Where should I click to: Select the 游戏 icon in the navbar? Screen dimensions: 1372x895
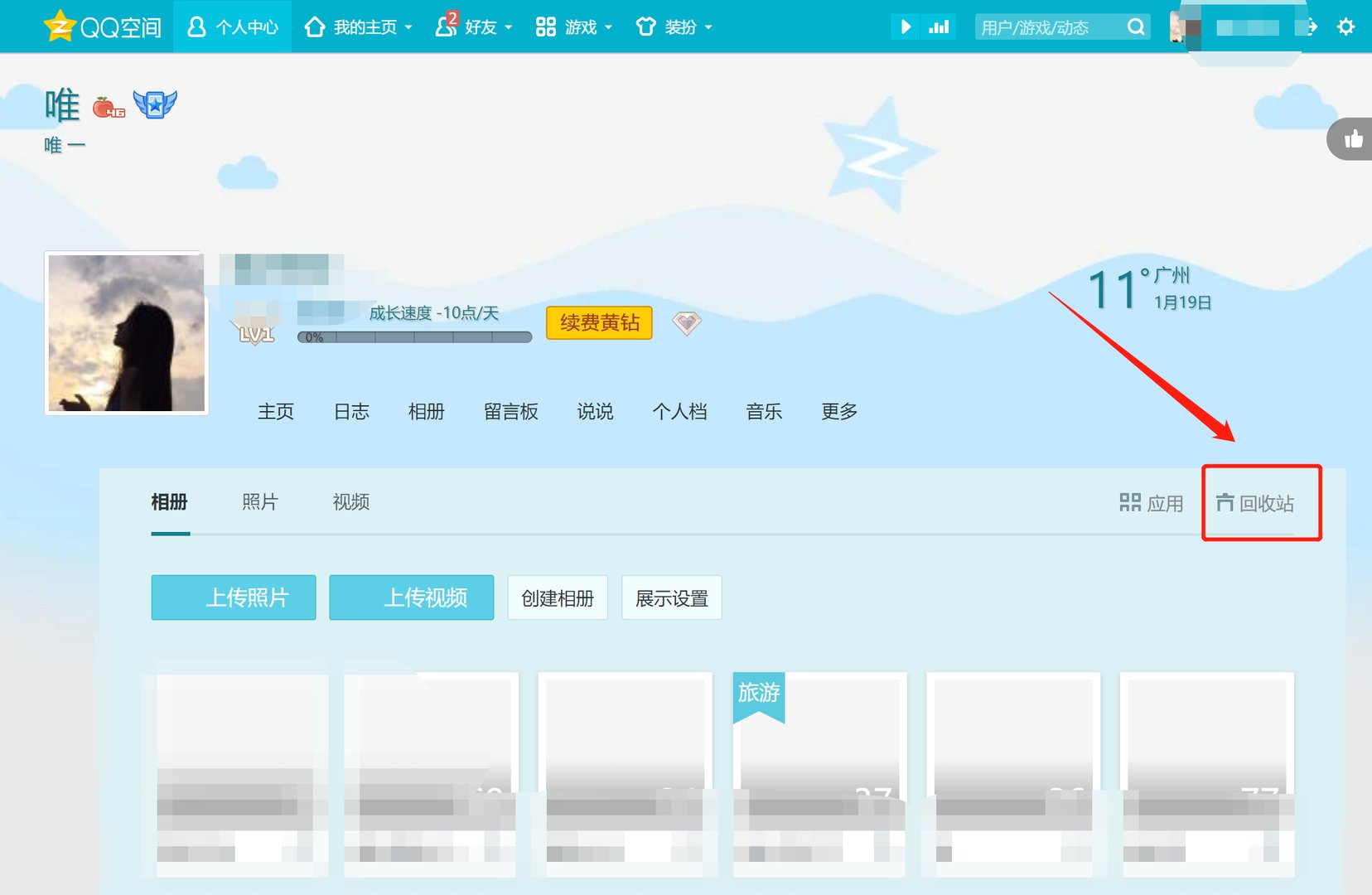(x=545, y=27)
